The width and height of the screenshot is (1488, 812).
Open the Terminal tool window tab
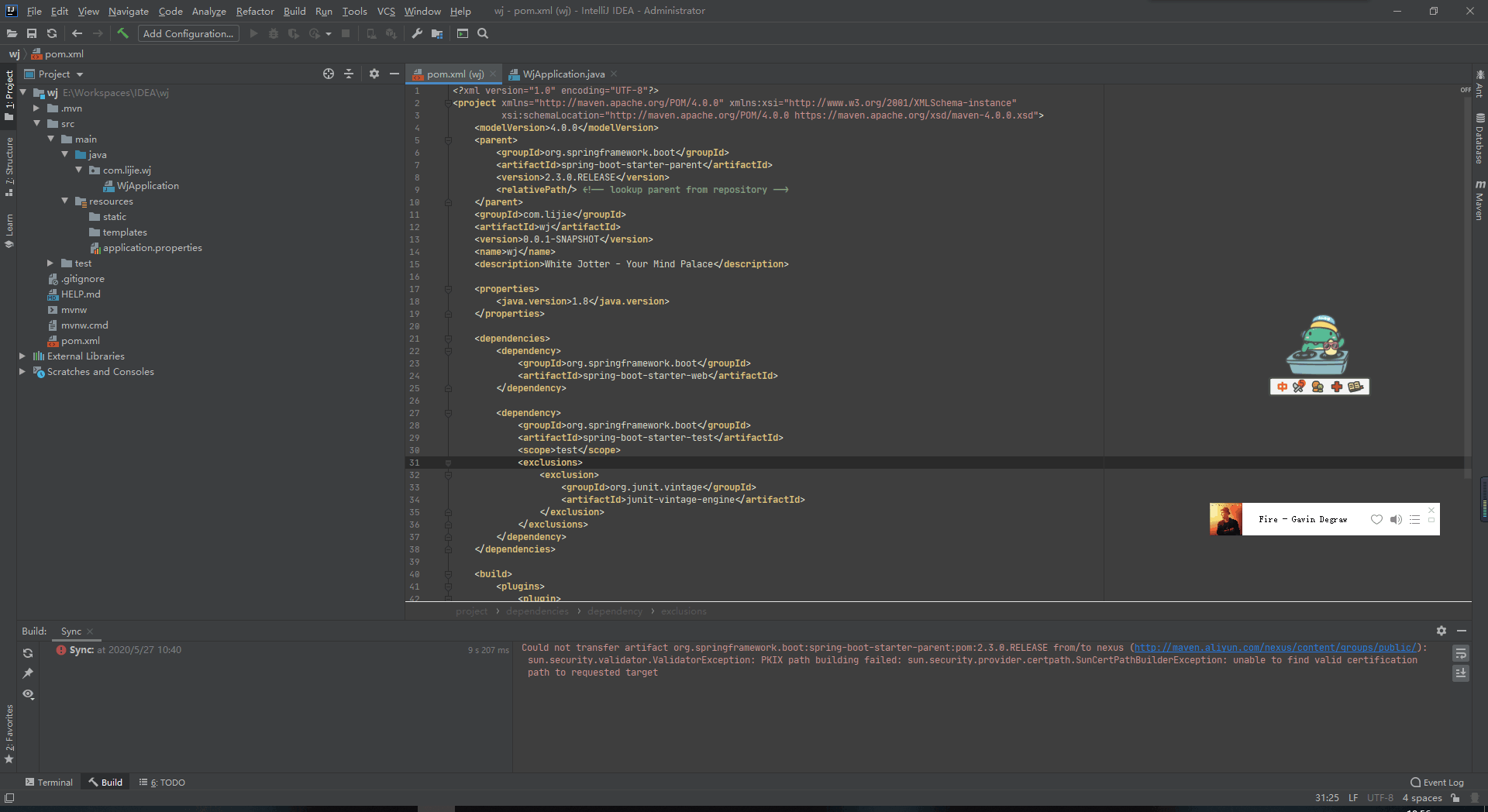pos(49,782)
